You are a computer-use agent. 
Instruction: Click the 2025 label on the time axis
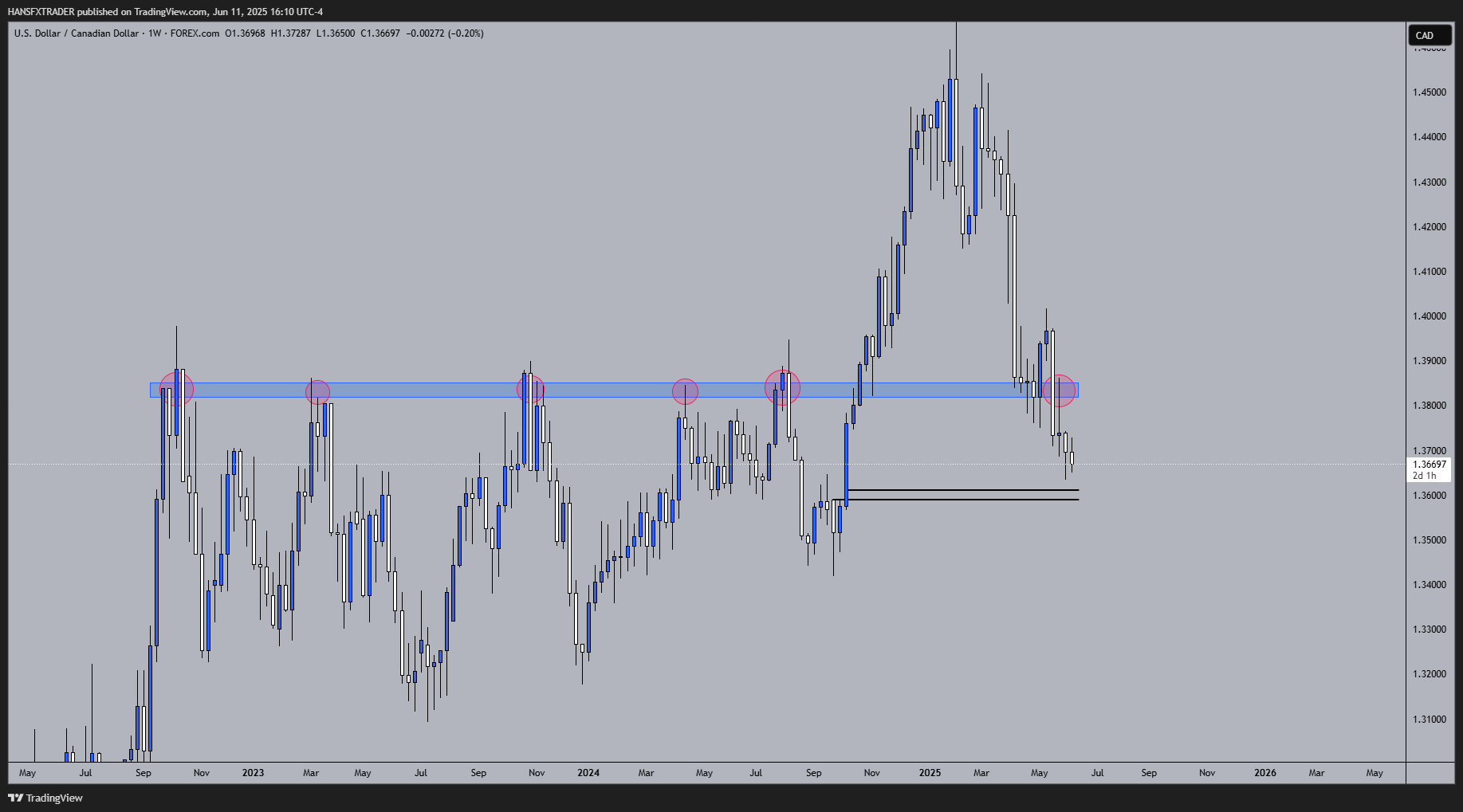[x=930, y=773]
